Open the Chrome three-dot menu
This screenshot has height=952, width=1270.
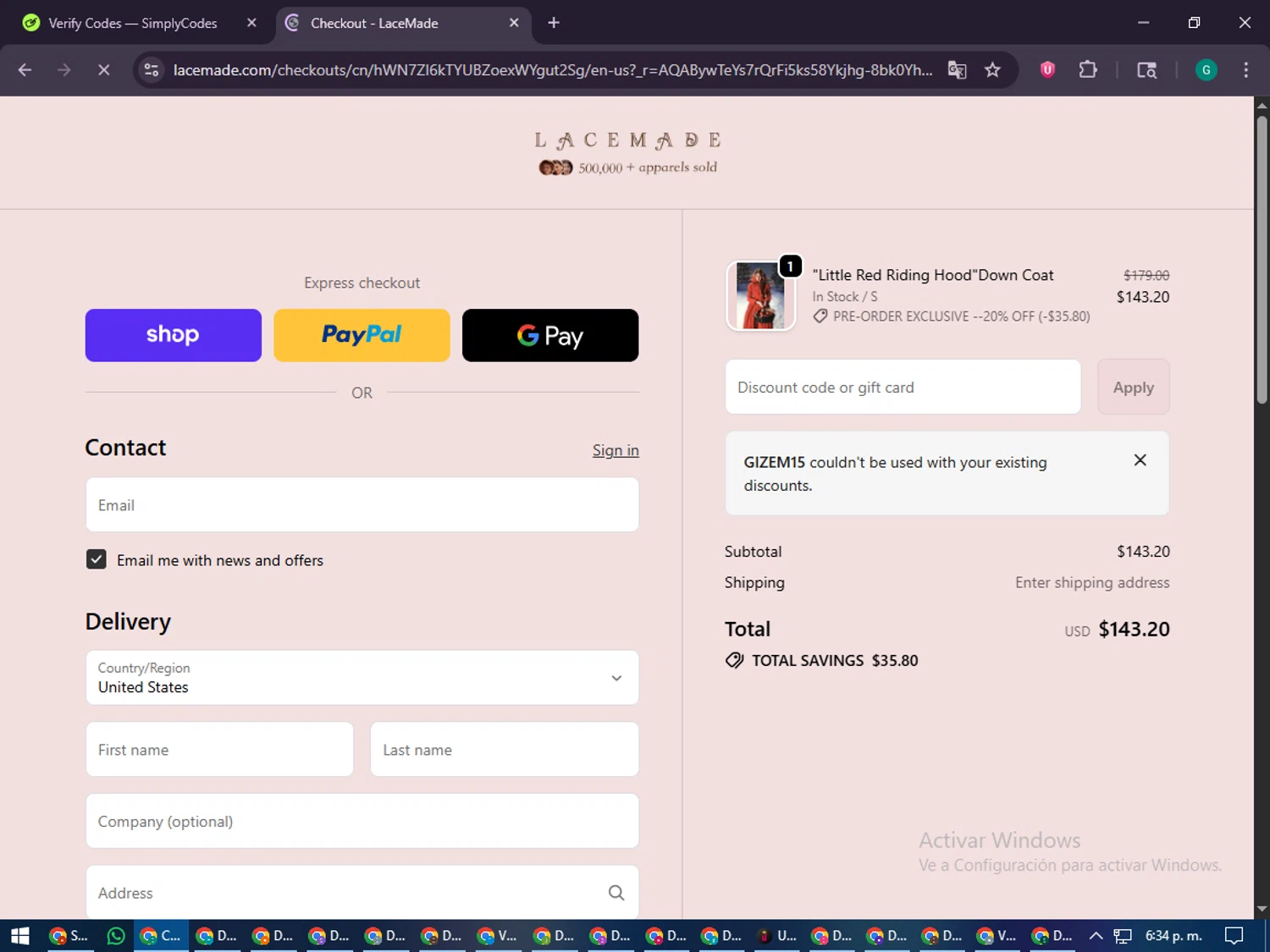tap(1245, 70)
